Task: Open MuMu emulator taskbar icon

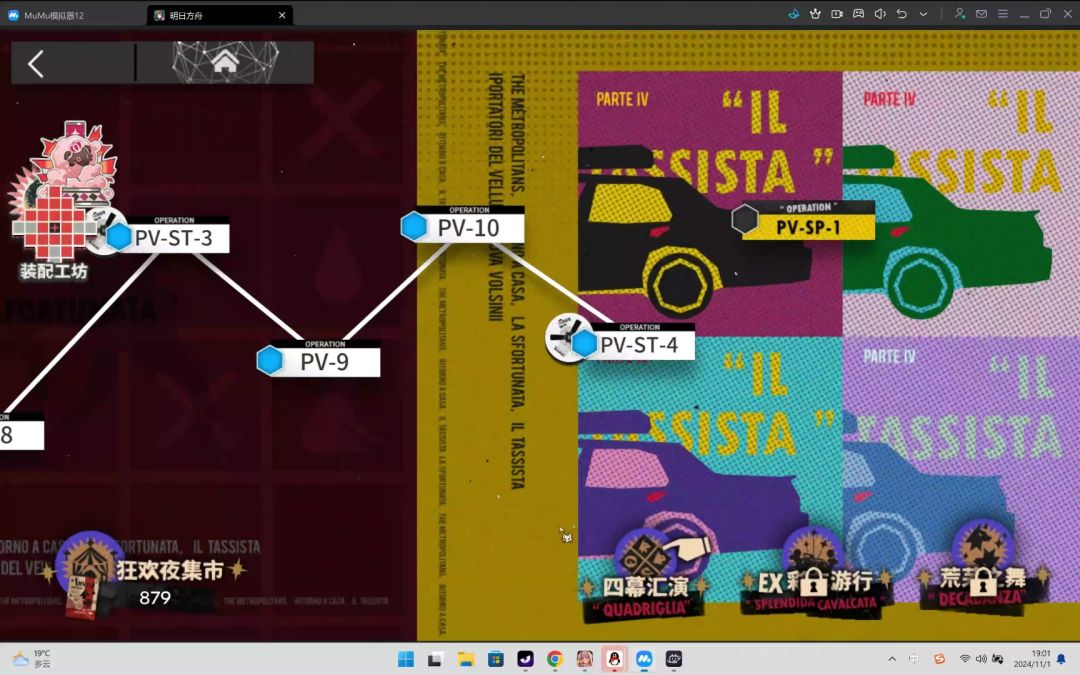Action: tap(644, 659)
